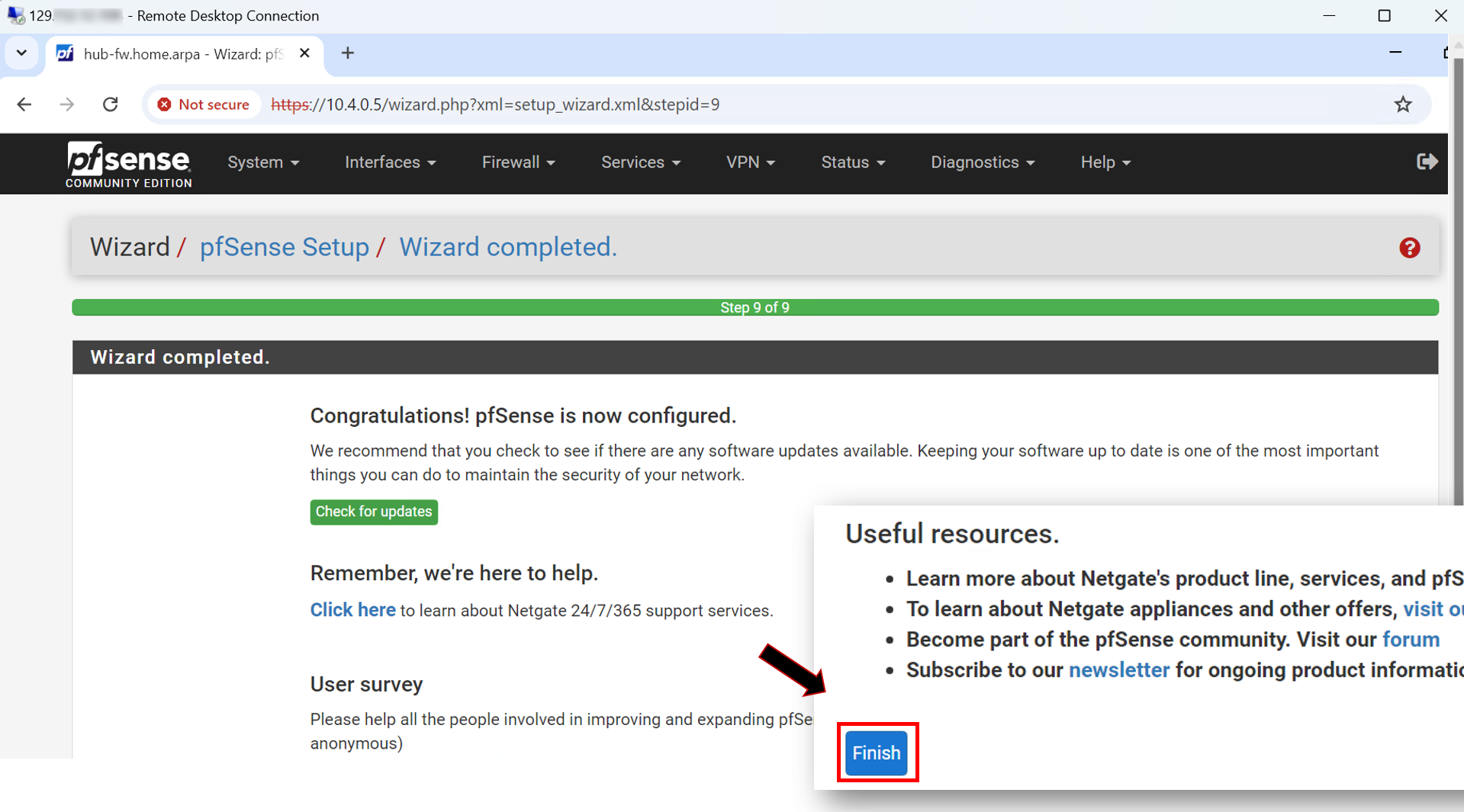Open the Firewall menu

point(518,162)
